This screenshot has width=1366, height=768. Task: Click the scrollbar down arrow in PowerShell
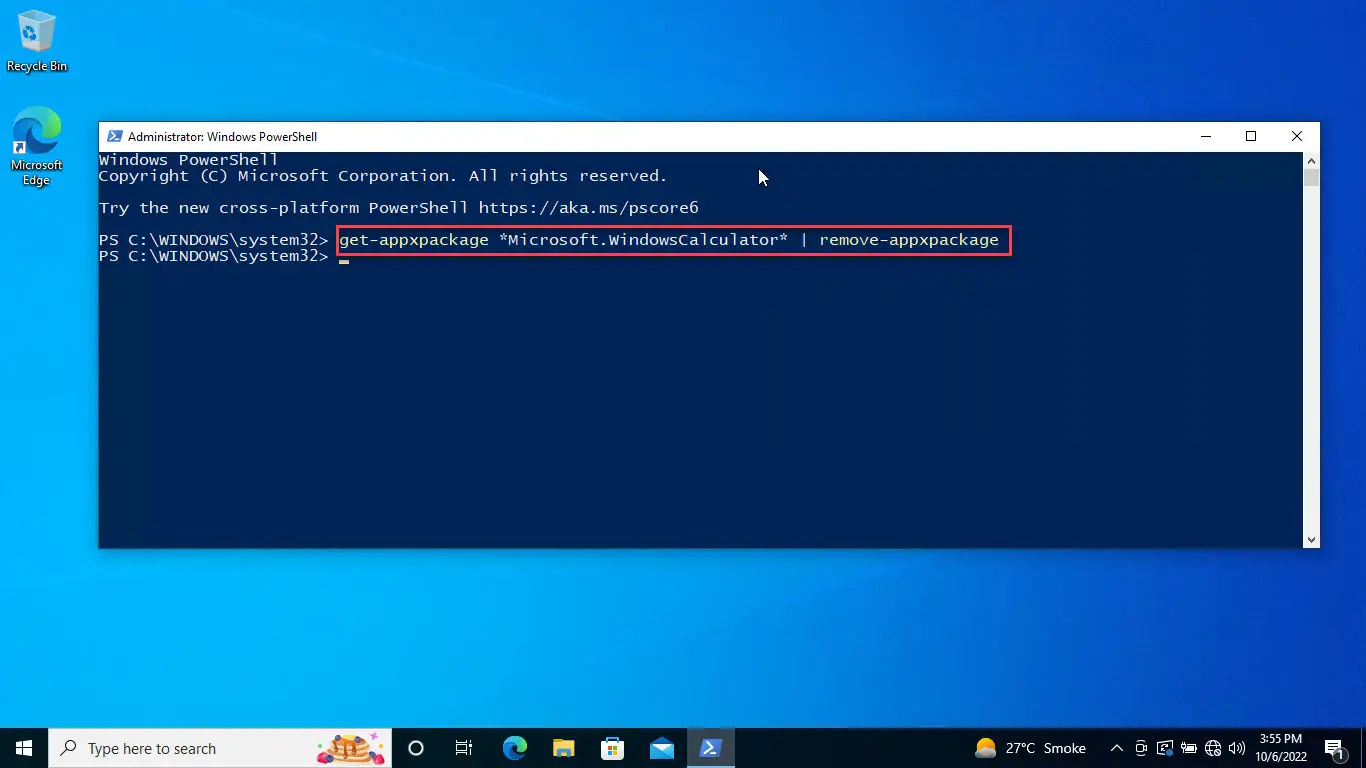coord(1311,539)
